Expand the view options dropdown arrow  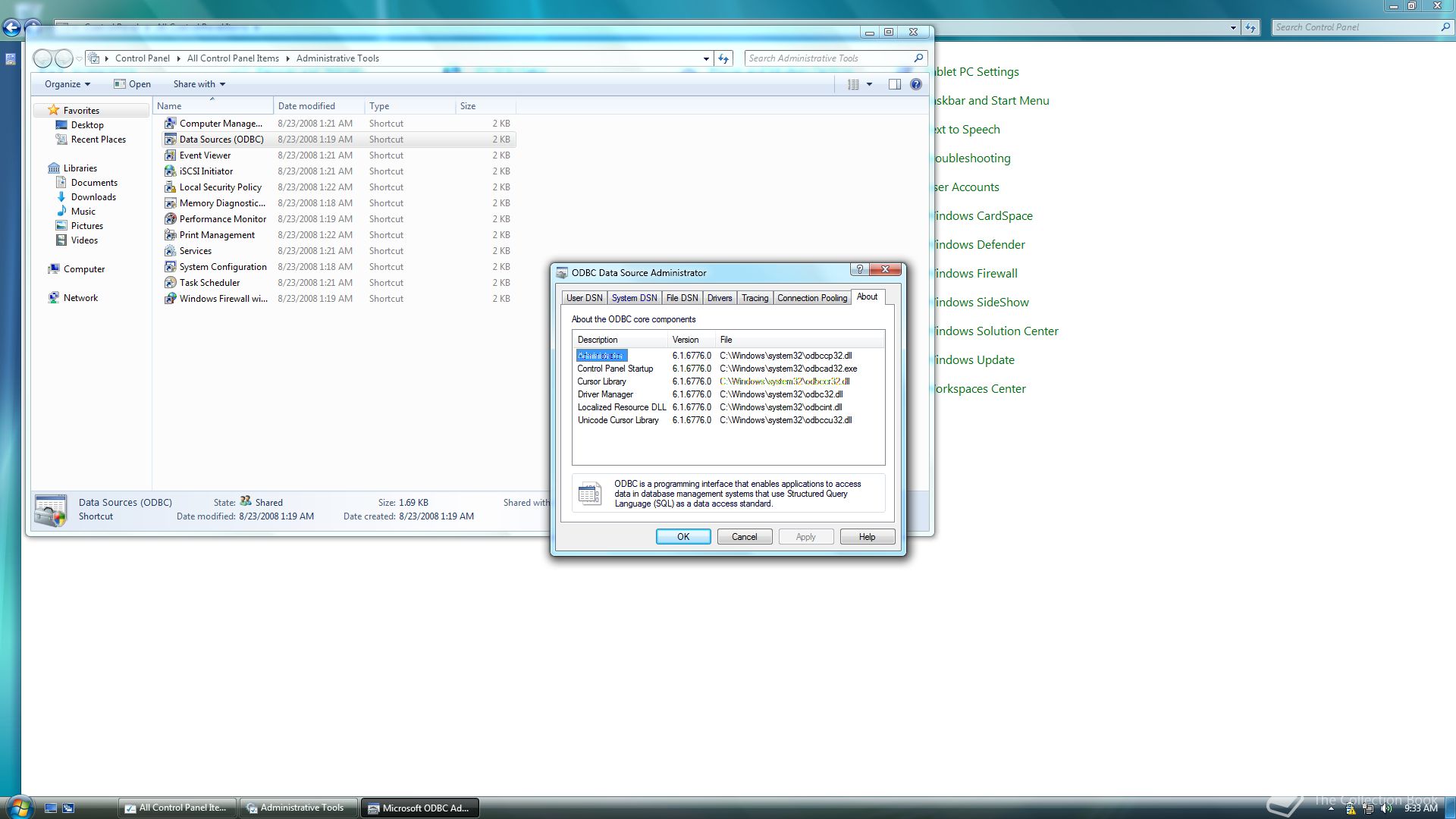tap(870, 84)
